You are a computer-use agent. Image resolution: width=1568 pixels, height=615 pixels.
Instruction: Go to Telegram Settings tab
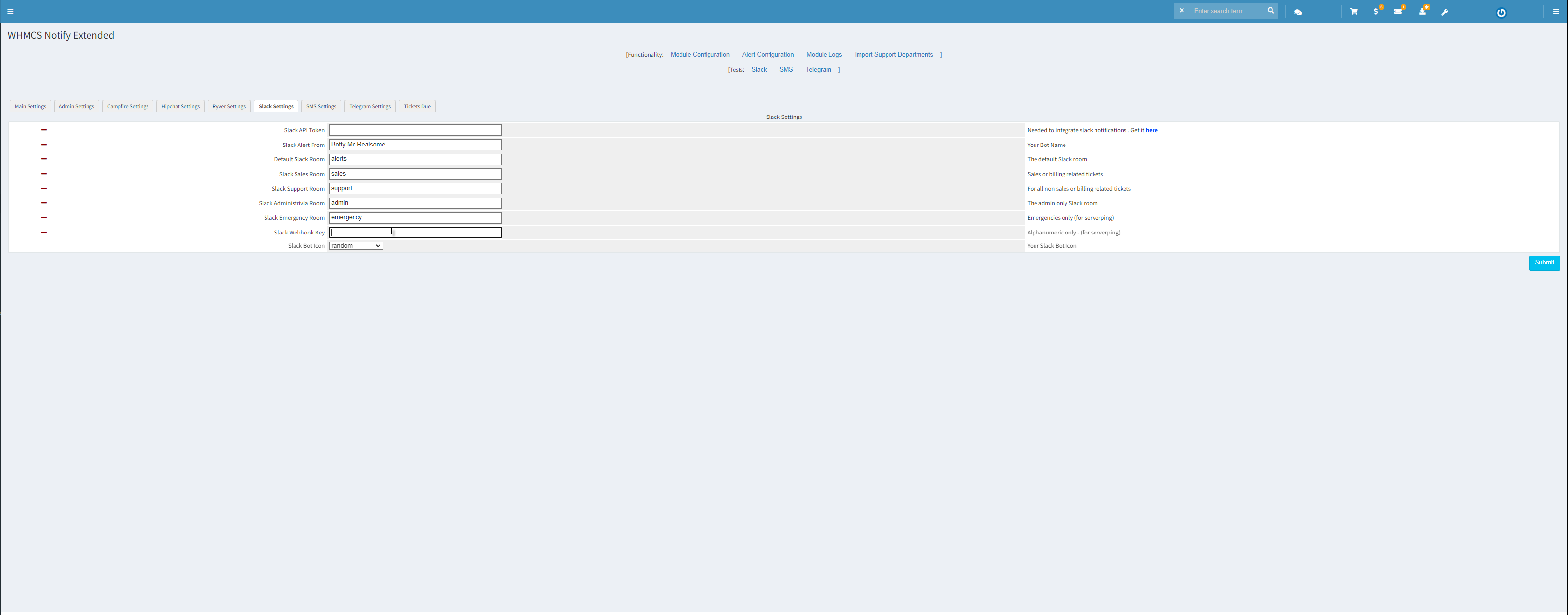click(x=370, y=107)
